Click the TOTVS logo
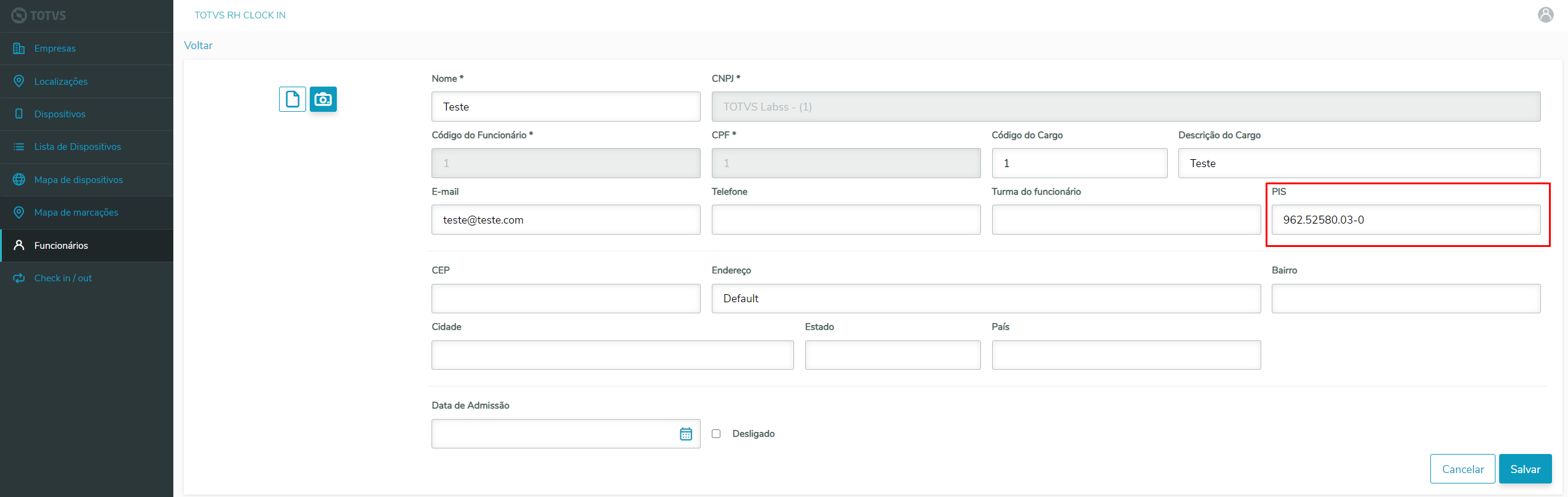This screenshot has height=497, width=1568. (x=39, y=15)
